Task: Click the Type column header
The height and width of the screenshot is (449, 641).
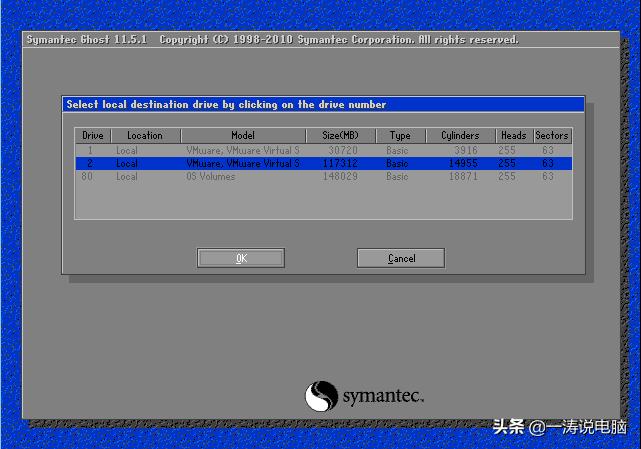Action: click(400, 135)
